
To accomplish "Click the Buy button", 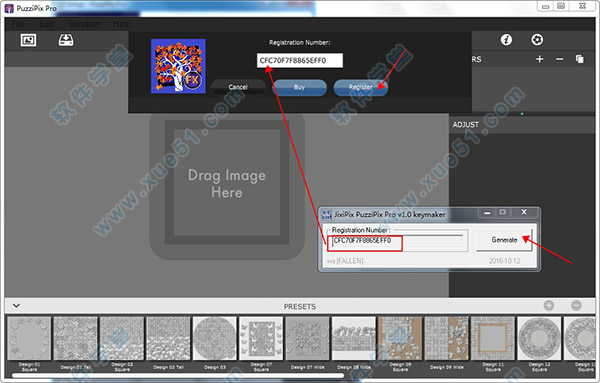I will (299, 87).
